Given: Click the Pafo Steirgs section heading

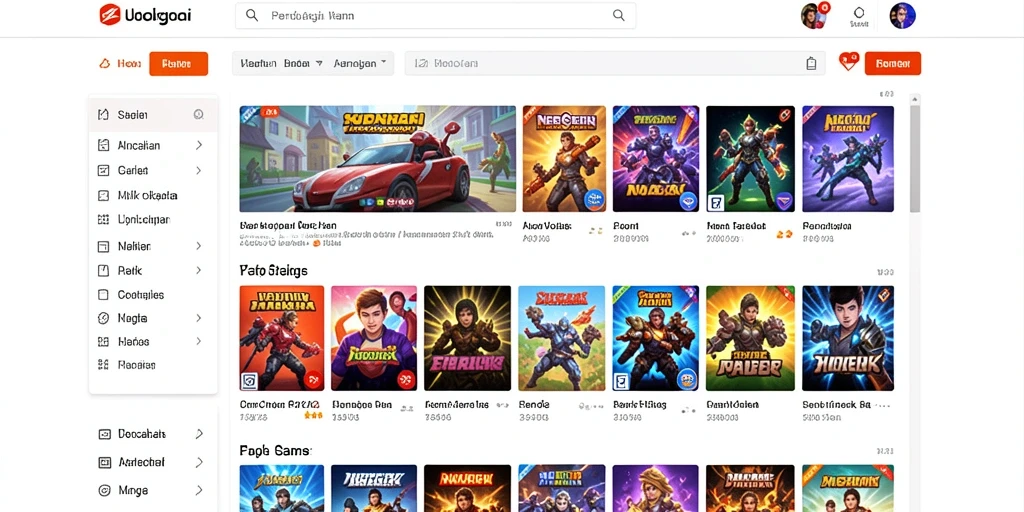Looking at the screenshot, I should pyautogui.click(x=274, y=270).
